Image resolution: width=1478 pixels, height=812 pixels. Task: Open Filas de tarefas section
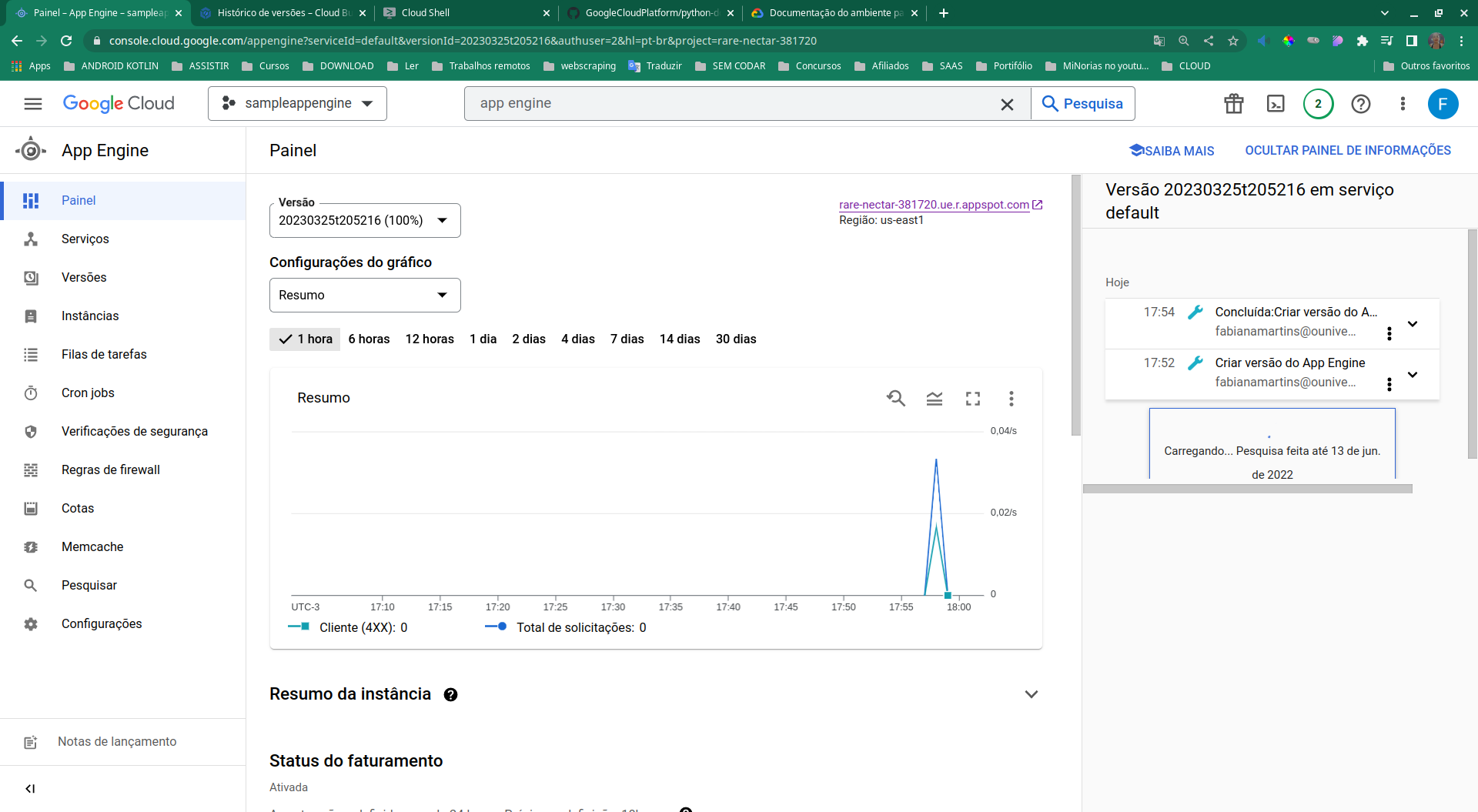(103, 354)
